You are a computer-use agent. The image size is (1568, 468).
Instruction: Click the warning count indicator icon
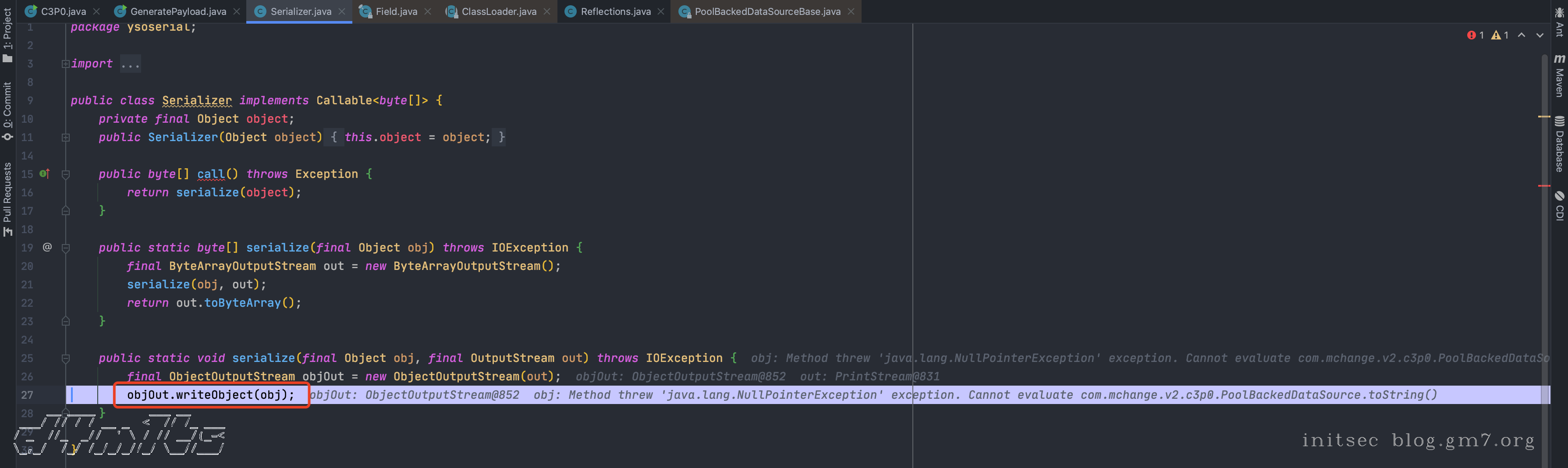(1496, 35)
